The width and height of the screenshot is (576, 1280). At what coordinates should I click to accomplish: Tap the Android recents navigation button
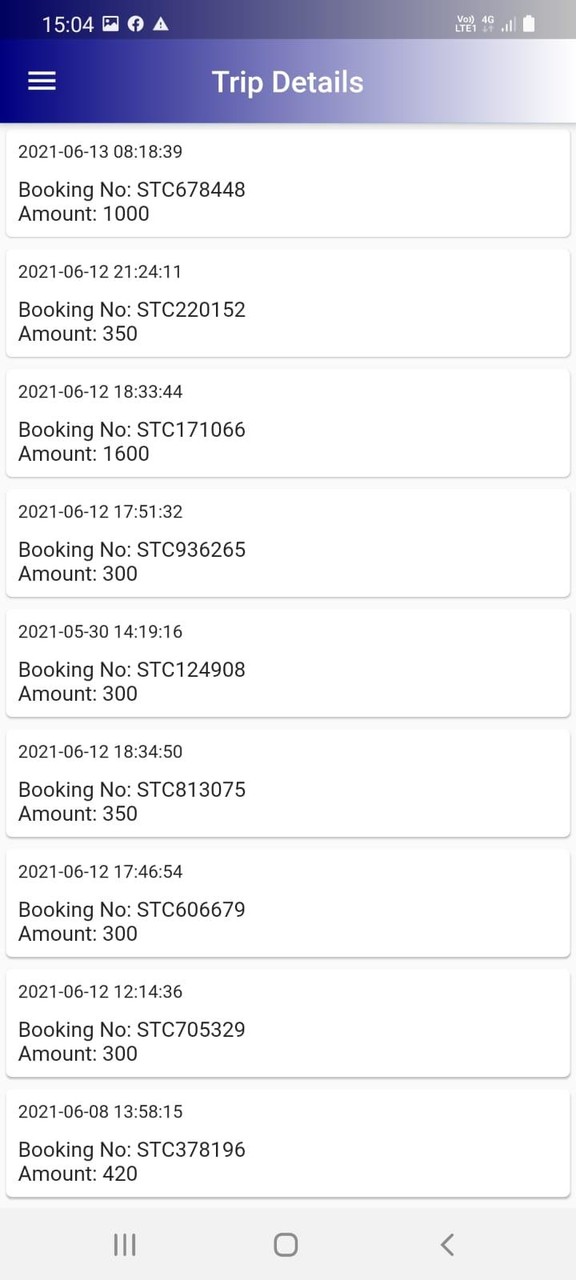click(124, 1244)
